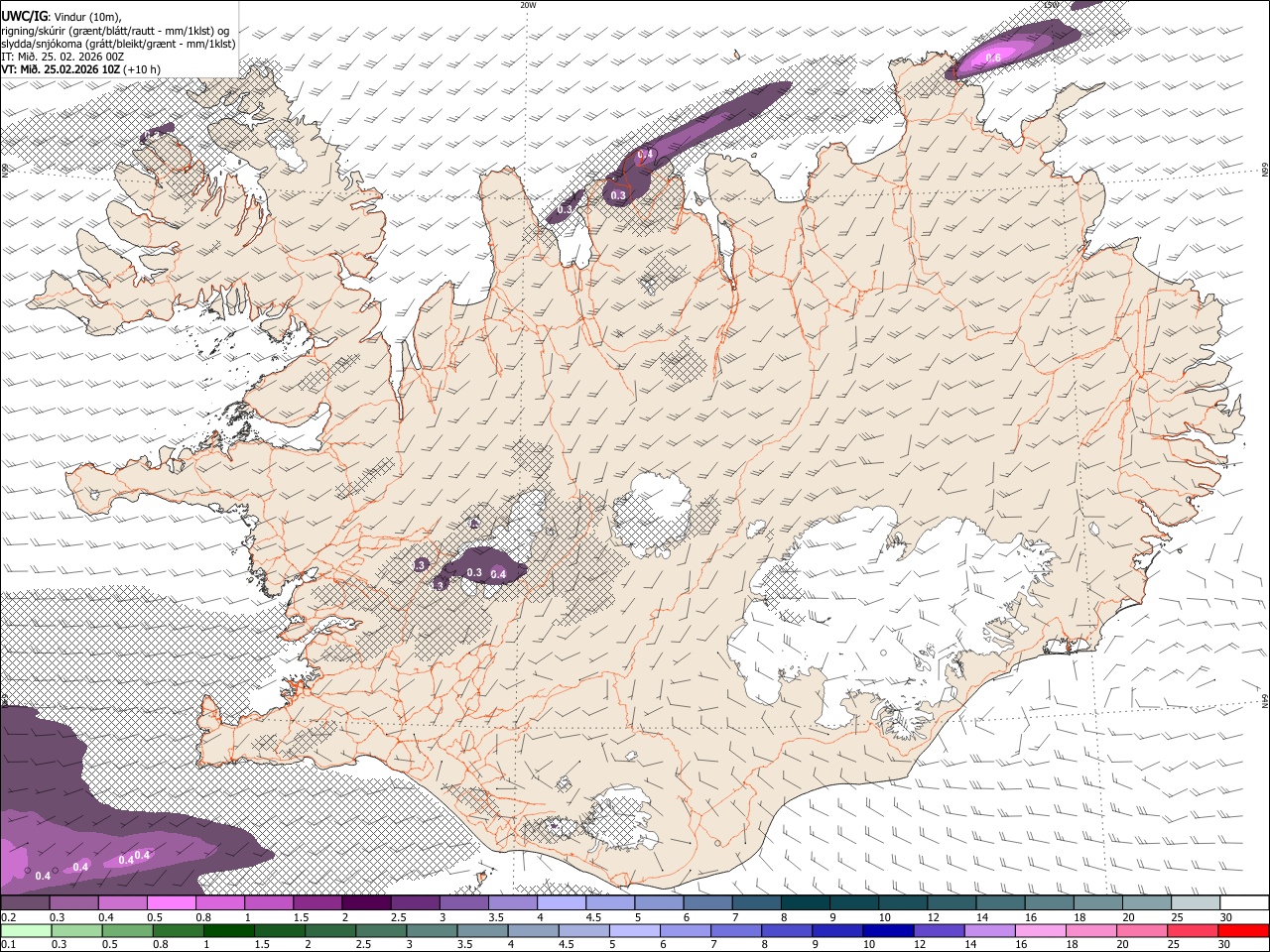Pick the light pink swatch after 16 in rain legend
Image resolution: width=1270 pixels, height=952 pixels.
pos(1040,930)
